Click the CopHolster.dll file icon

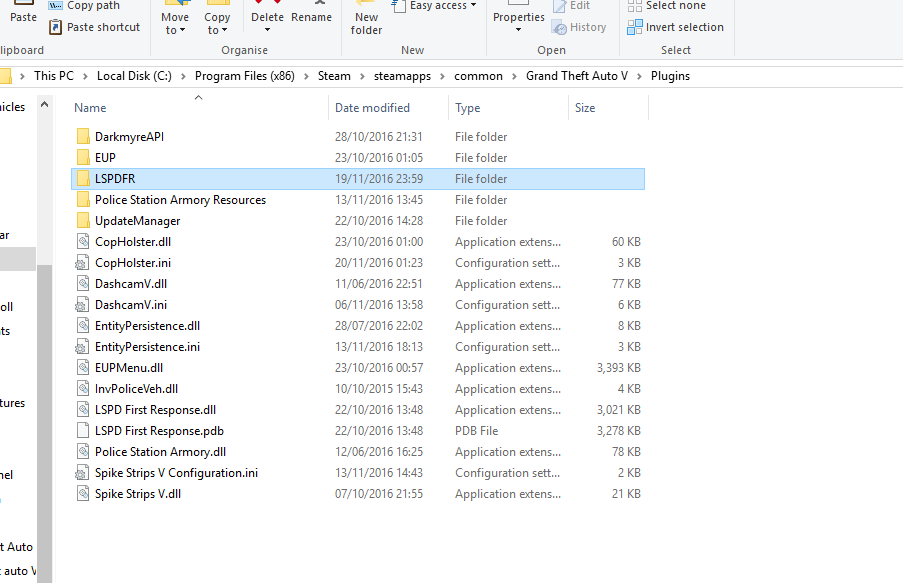(83, 241)
